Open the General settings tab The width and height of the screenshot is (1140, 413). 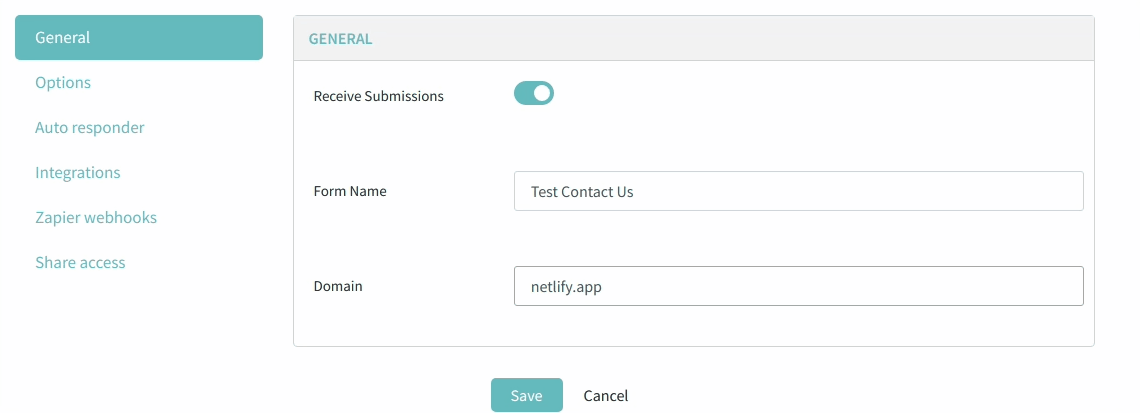138,38
